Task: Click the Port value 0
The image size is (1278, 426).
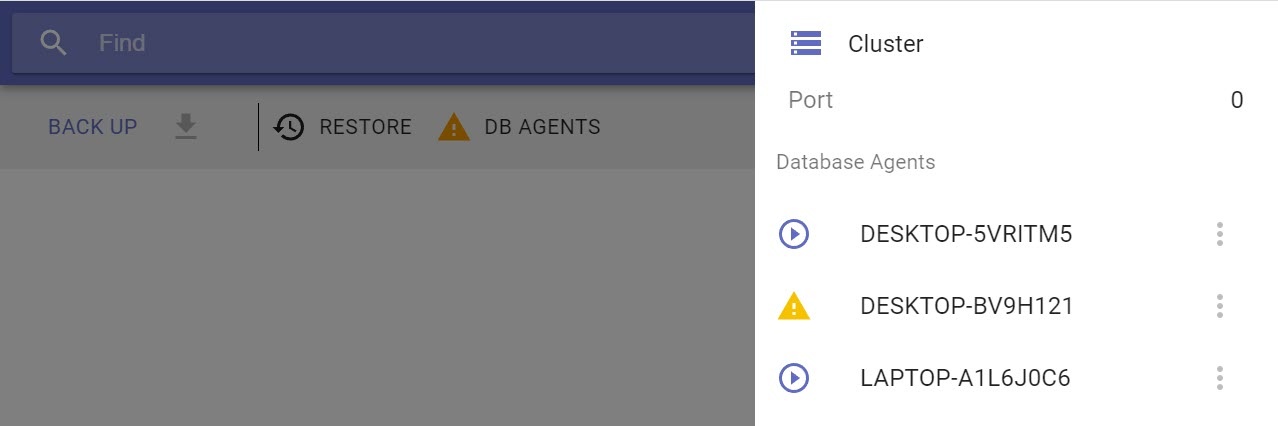Action: tap(1237, 100)
